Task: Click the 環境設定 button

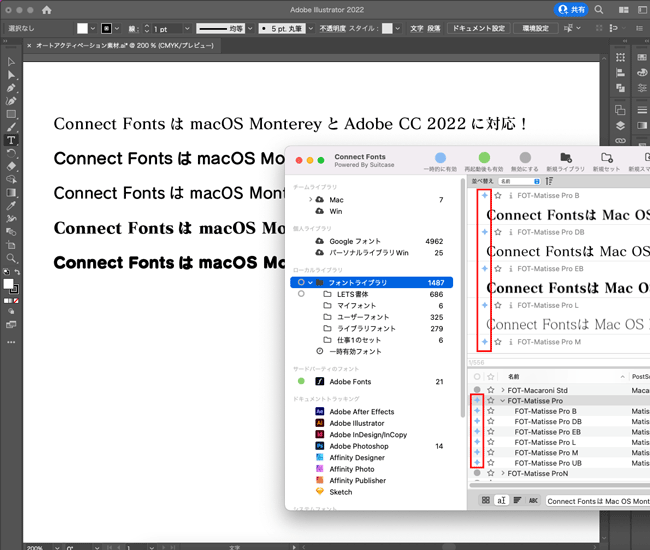Action: [x=536, y=28]
